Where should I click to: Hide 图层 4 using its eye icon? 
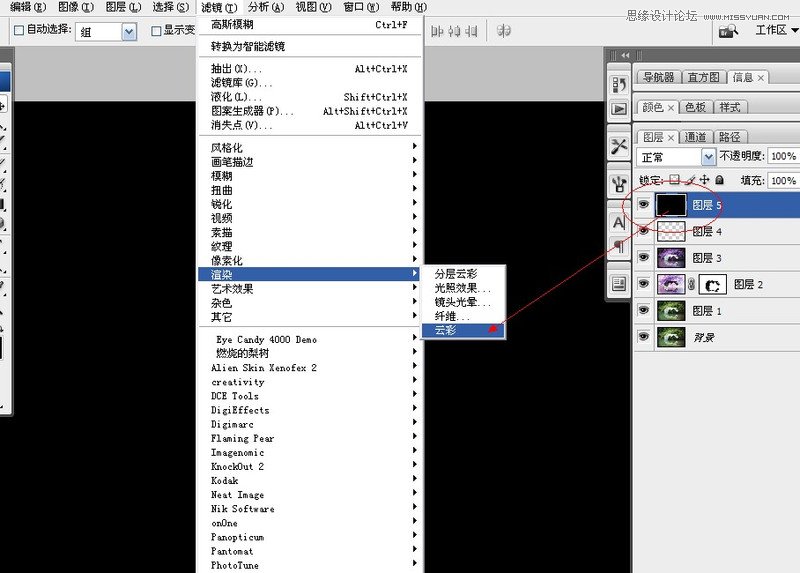(x=644, y=231)
